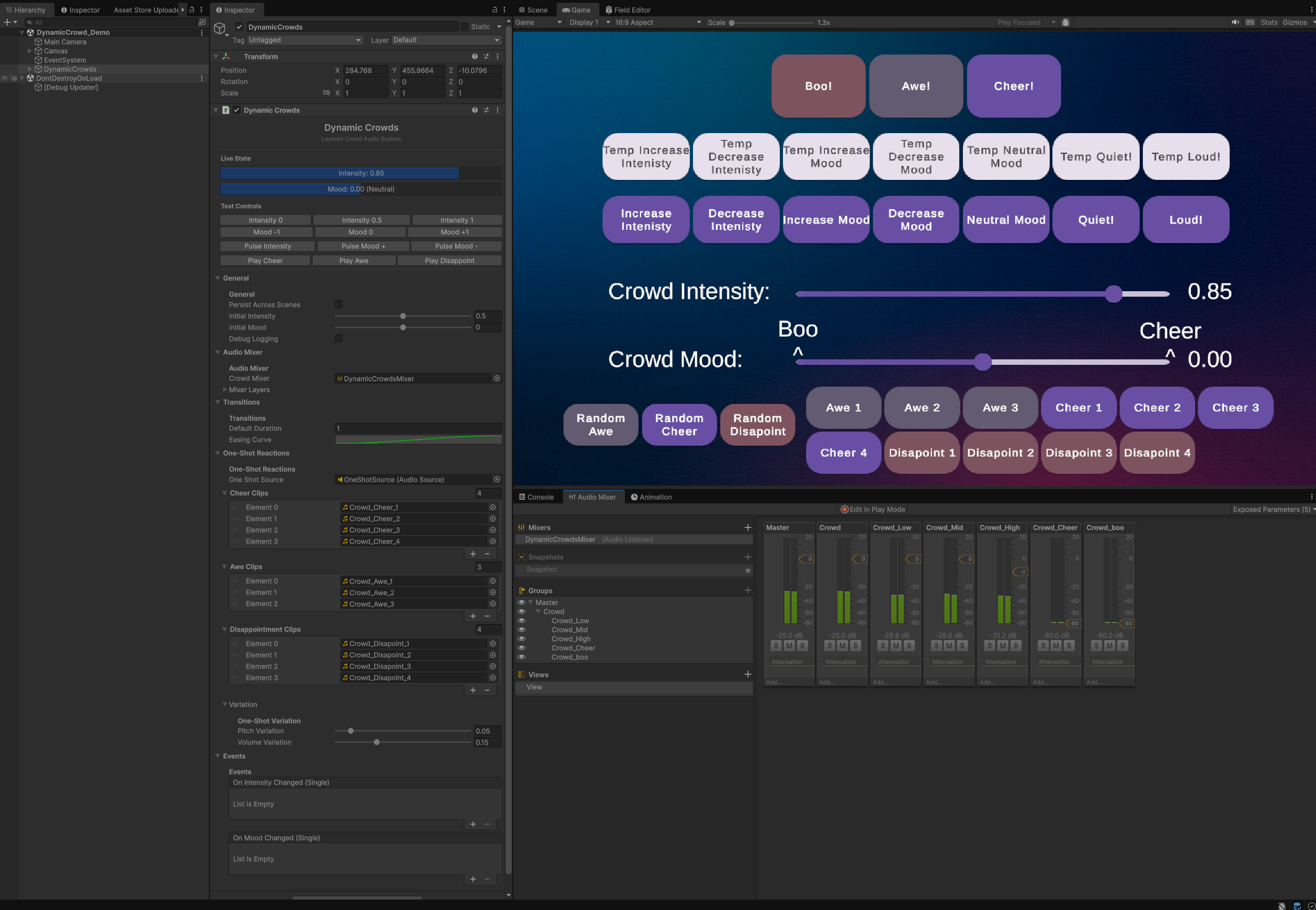1316x910 pixels.
Task: Click the star icon next to Snapshot
Action: [748, 570]
